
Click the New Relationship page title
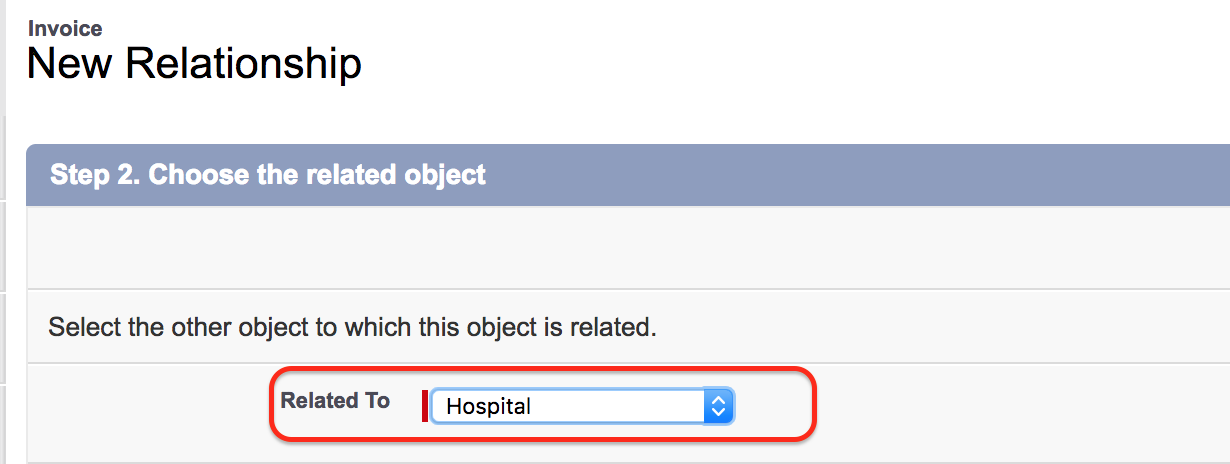click(194, 64)
